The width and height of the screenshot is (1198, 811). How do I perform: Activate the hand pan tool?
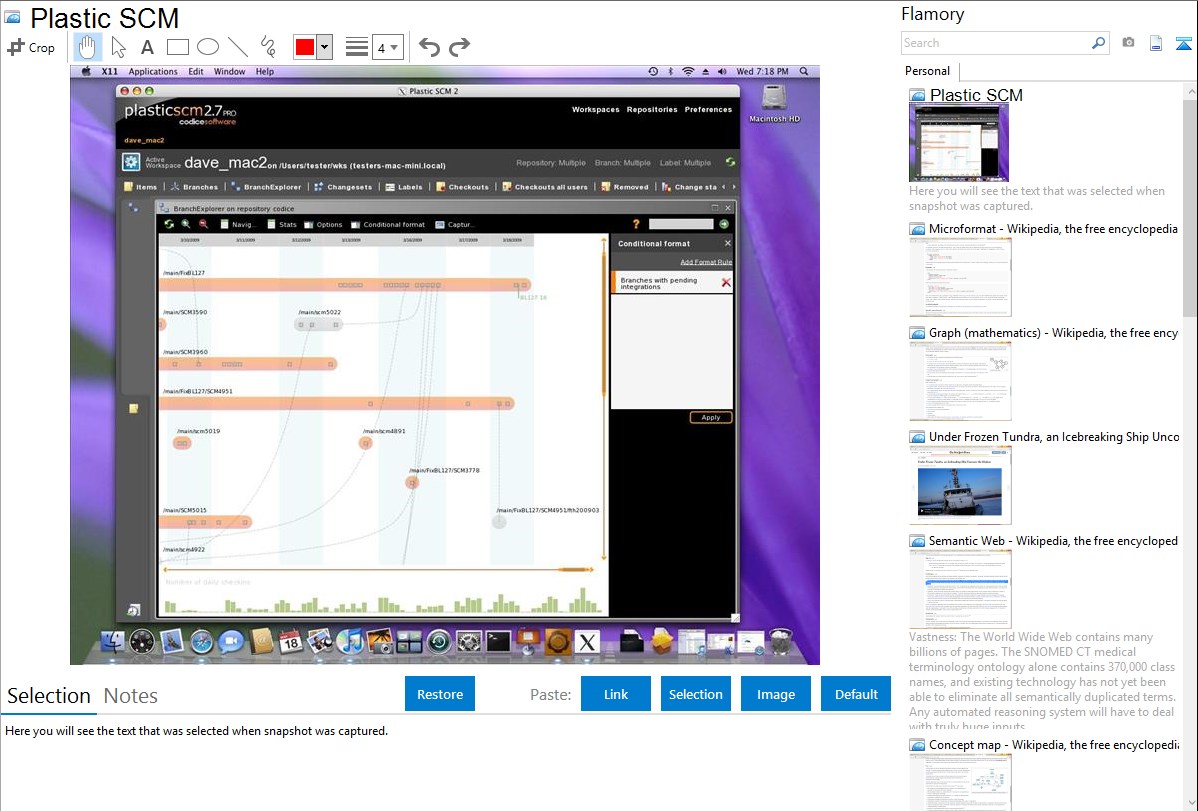tap(87, 47)
